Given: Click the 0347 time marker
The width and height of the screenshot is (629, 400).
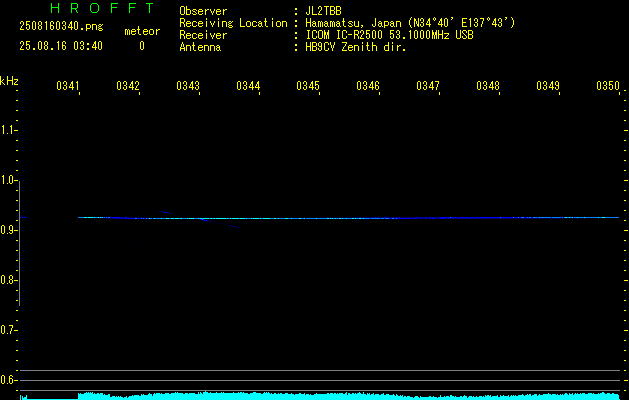Looking at the screenshot, I should [x=428, y=86].
